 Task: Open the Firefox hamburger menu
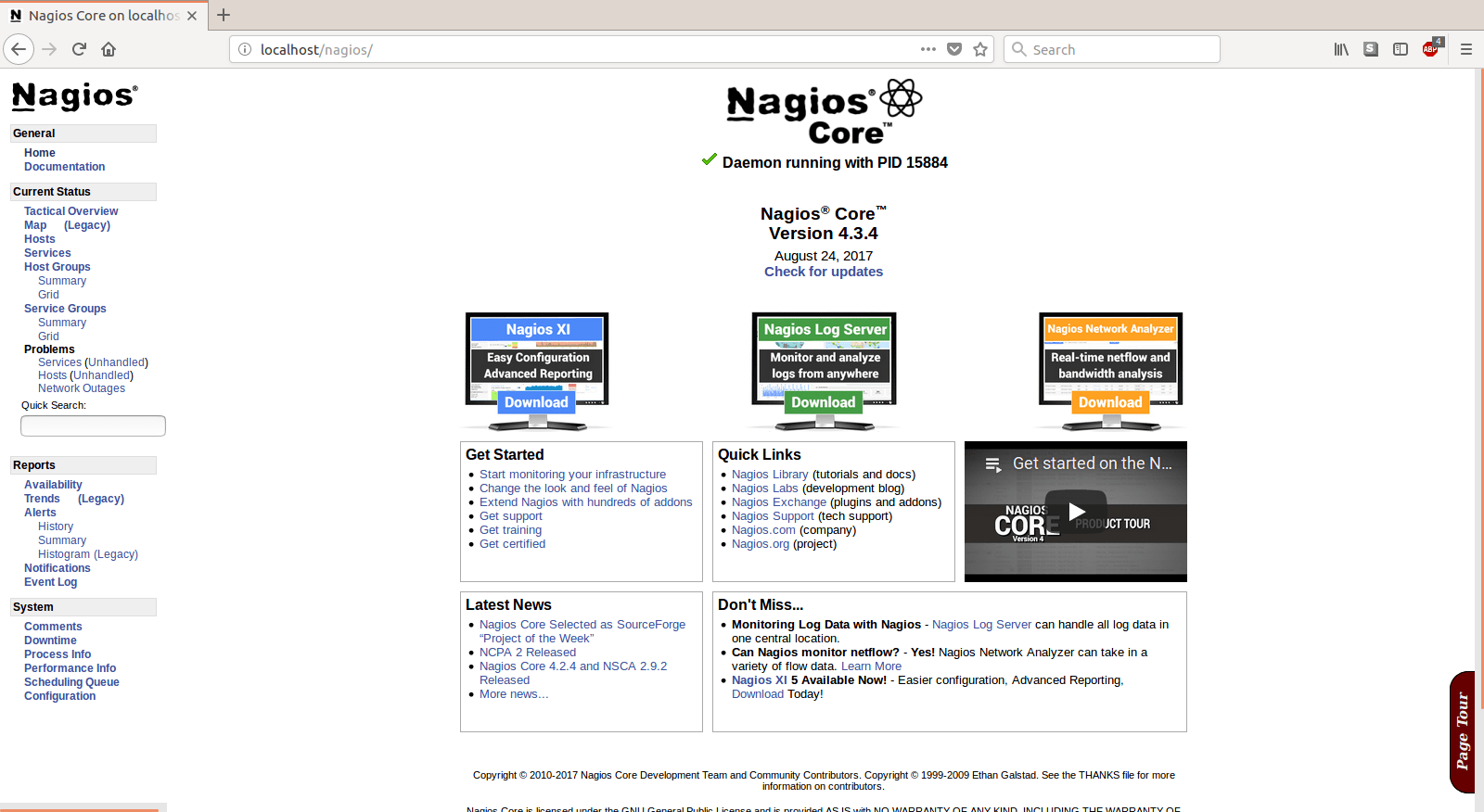[1466, 49]
